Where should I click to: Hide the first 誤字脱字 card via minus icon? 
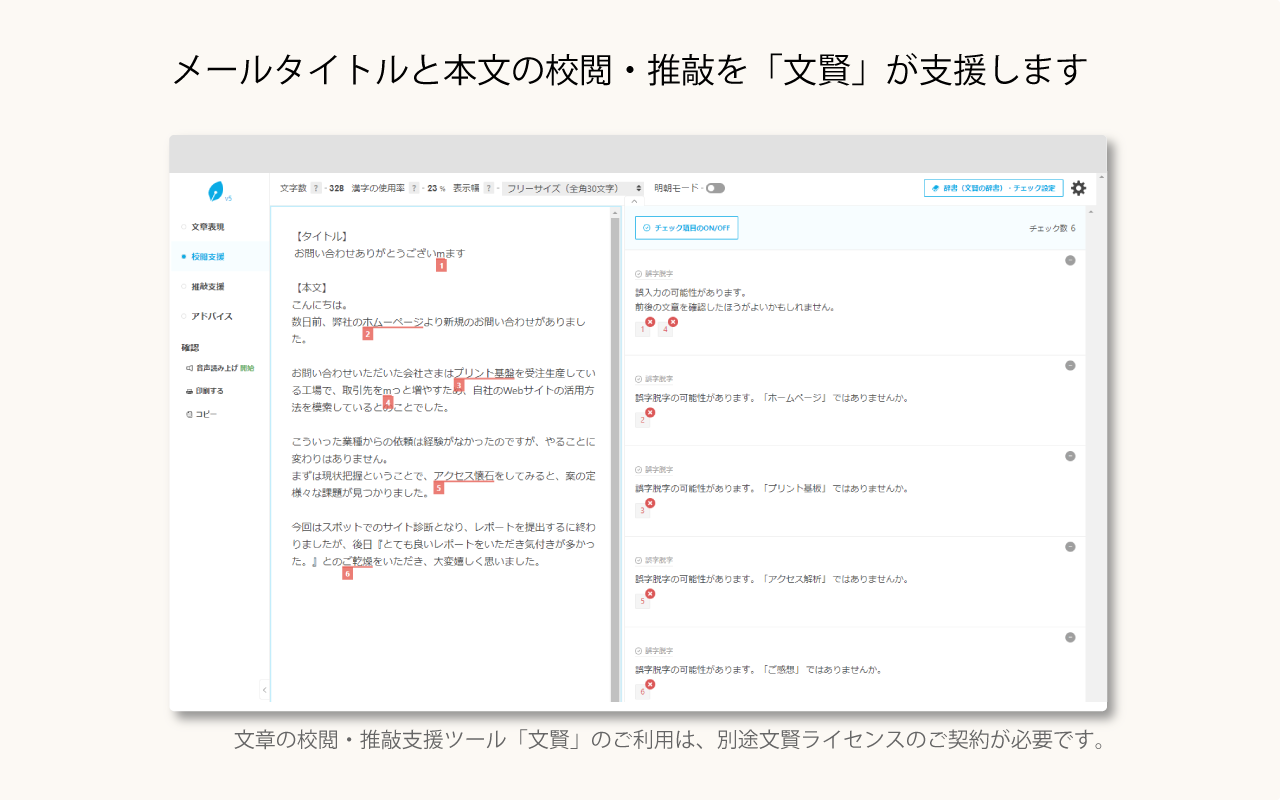tap(1070, 259)
